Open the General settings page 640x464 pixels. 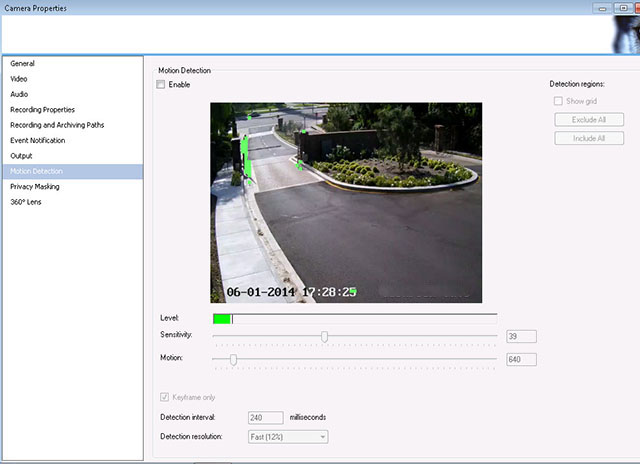[23, 64]
